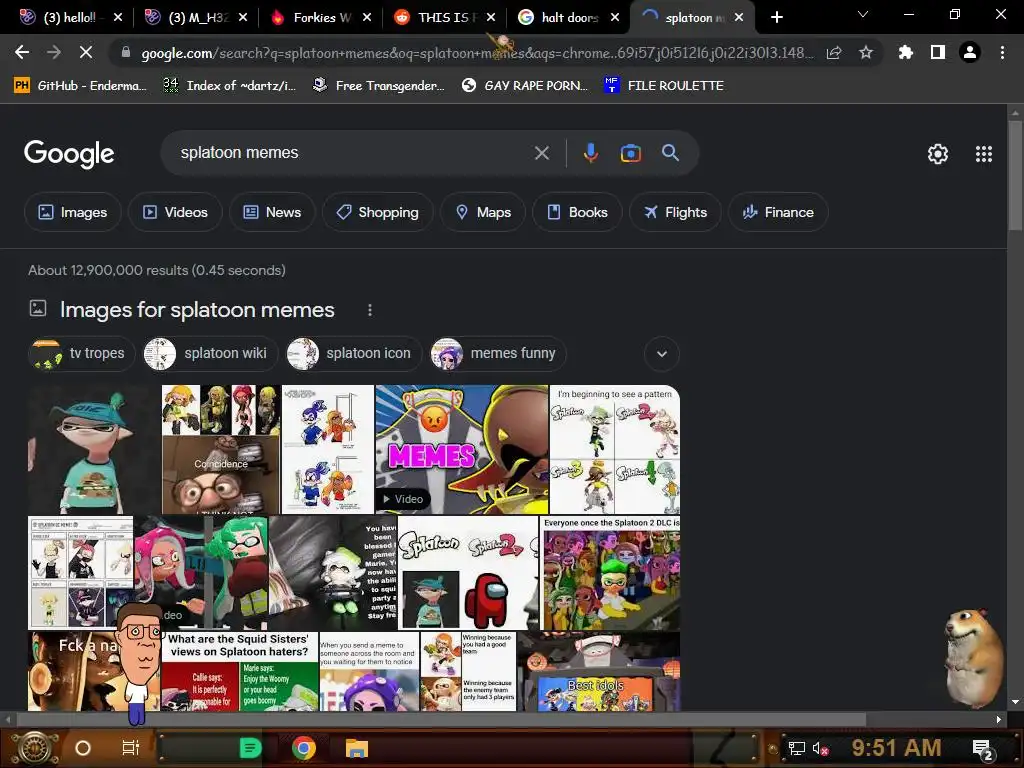
Task: Search by image with the camera icon
Action: coord(630,153)
